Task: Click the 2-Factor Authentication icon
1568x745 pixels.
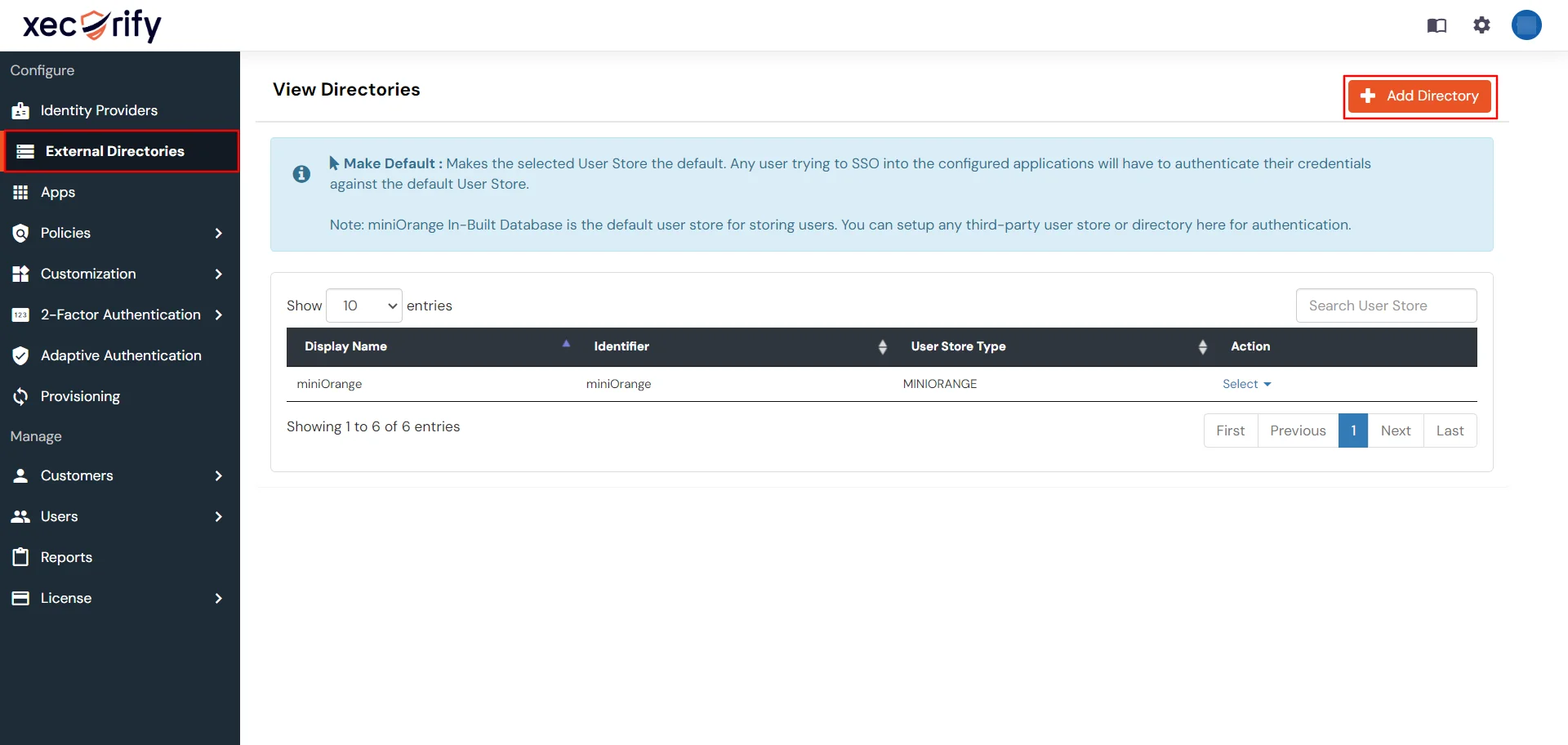Action: point(20,315)
